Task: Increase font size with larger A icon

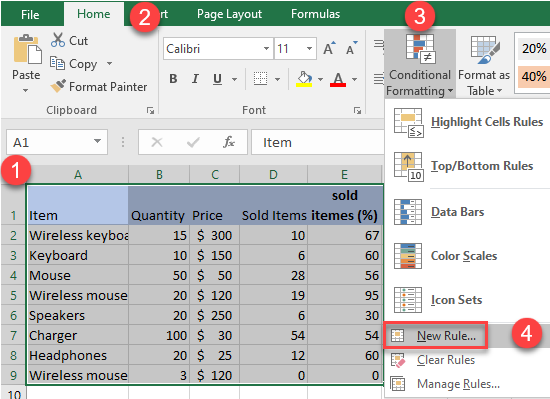Action: pos(329,48)
